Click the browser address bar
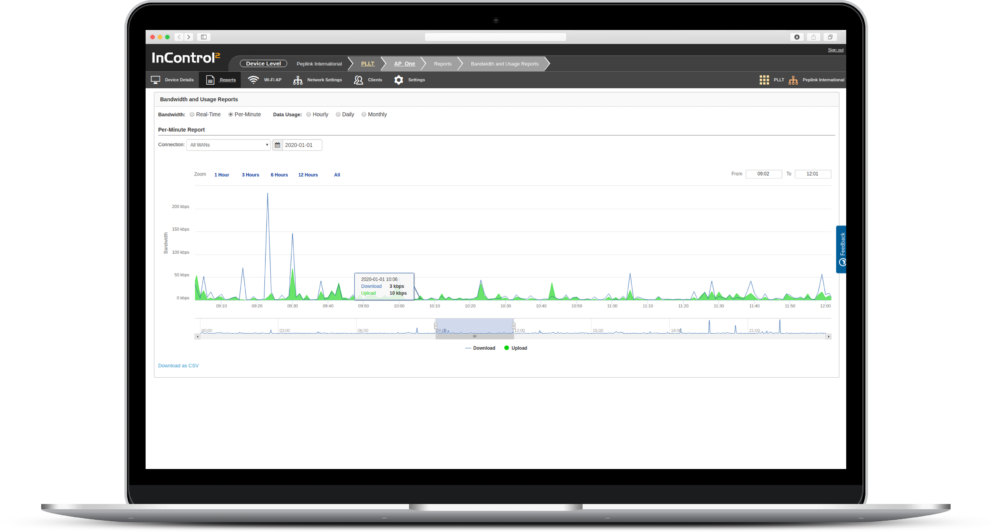This screenshot has height=532, width=992. coord(495,37)
